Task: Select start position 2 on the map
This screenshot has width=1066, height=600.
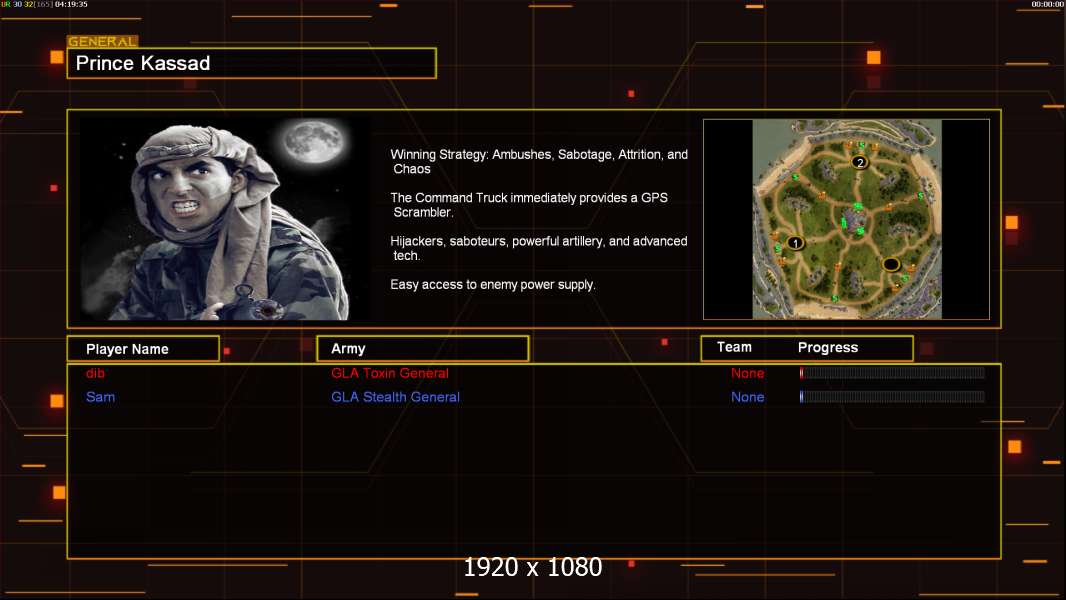Action: (x=860, y=162)
